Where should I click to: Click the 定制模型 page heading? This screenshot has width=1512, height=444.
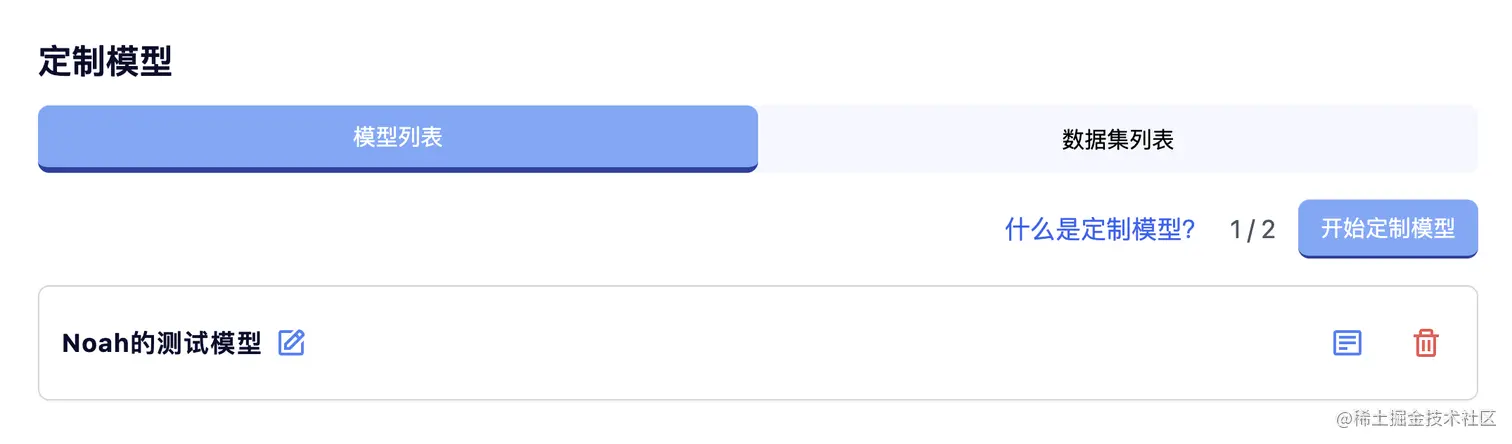[105, 62]
